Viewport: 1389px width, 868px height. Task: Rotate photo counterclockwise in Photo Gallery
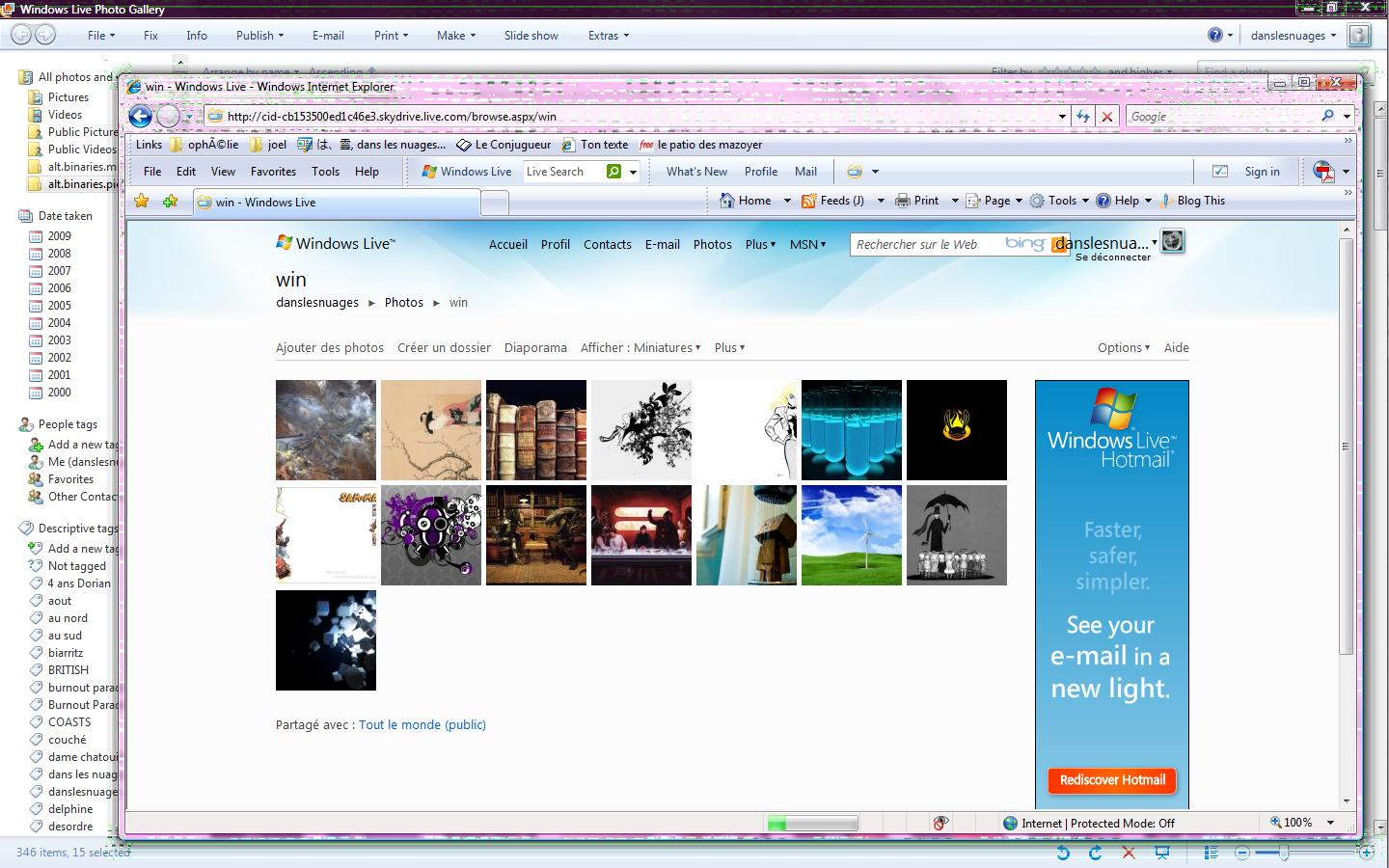click(x=1063, y=853)
